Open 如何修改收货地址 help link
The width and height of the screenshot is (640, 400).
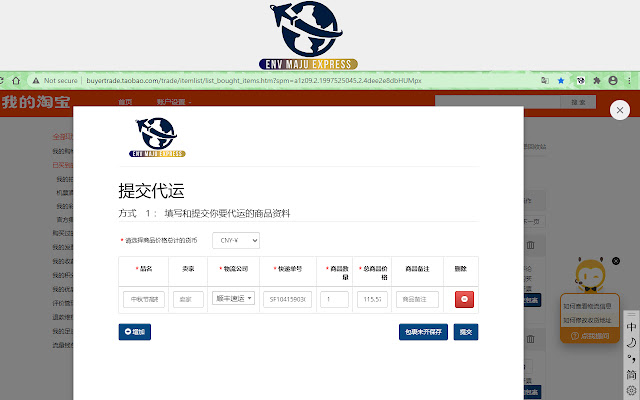[587, 320]
